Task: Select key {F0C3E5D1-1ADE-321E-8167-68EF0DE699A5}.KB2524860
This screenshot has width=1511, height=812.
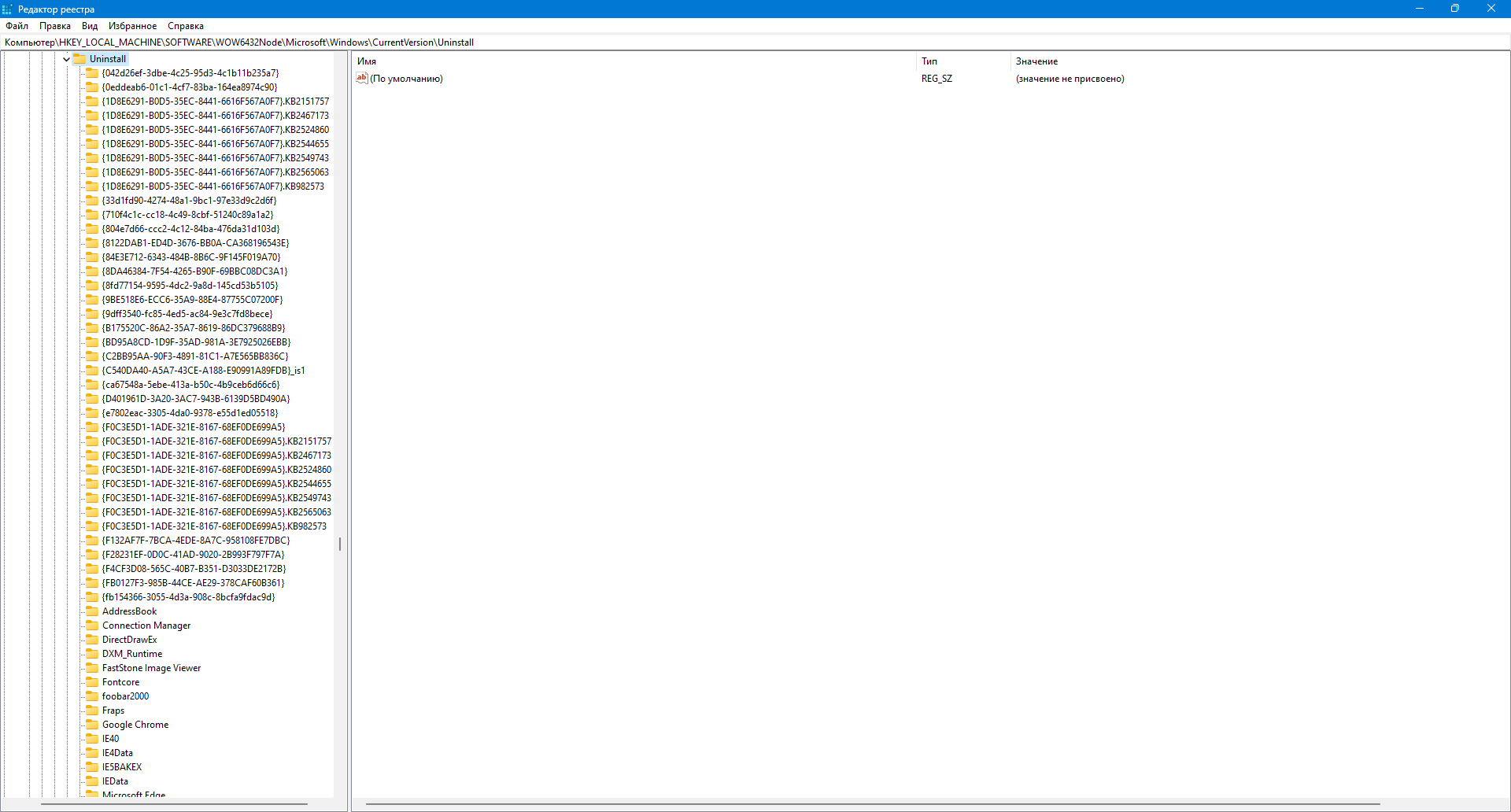Action: 216,470
